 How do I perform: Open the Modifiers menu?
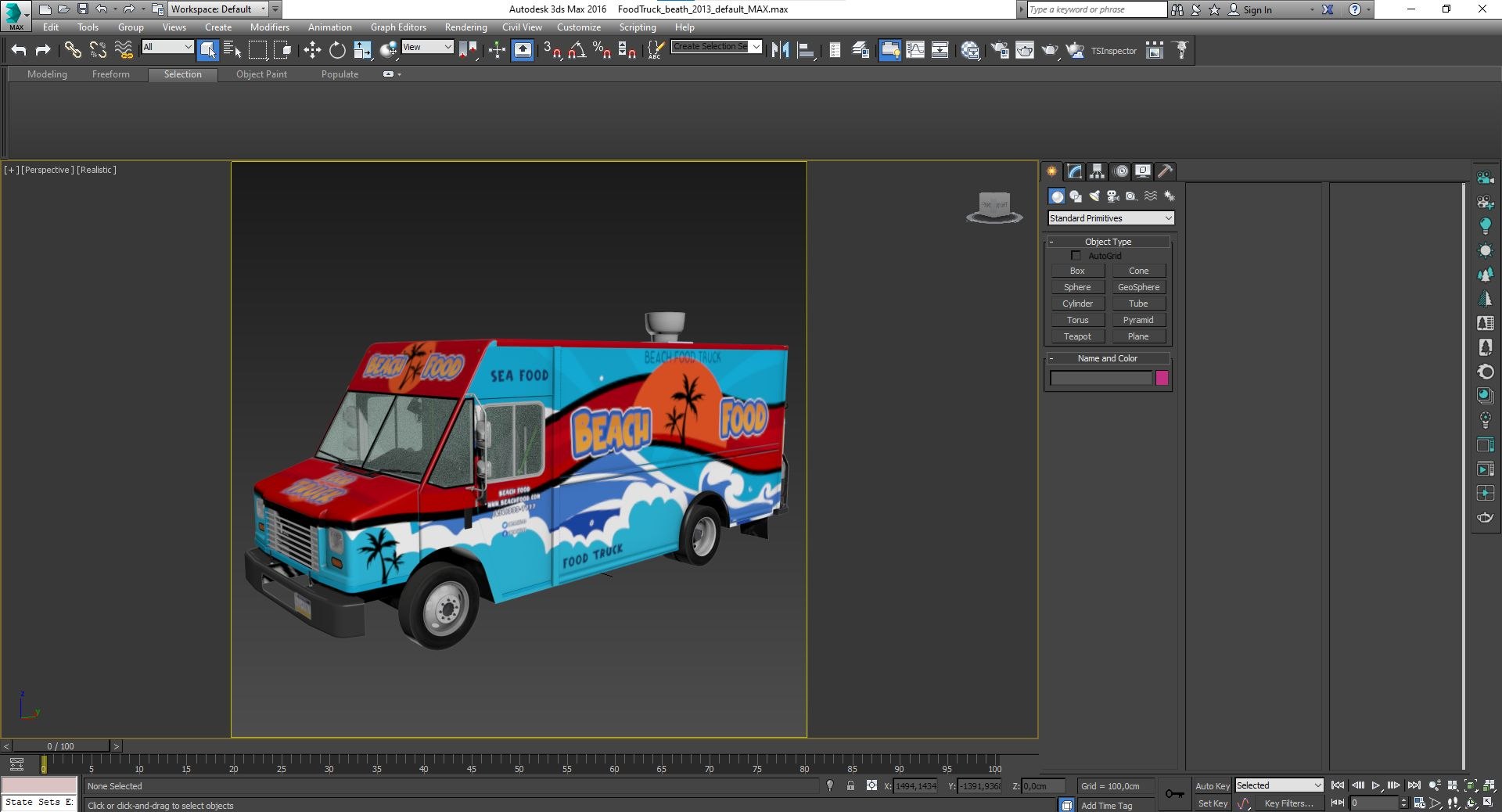269,27
